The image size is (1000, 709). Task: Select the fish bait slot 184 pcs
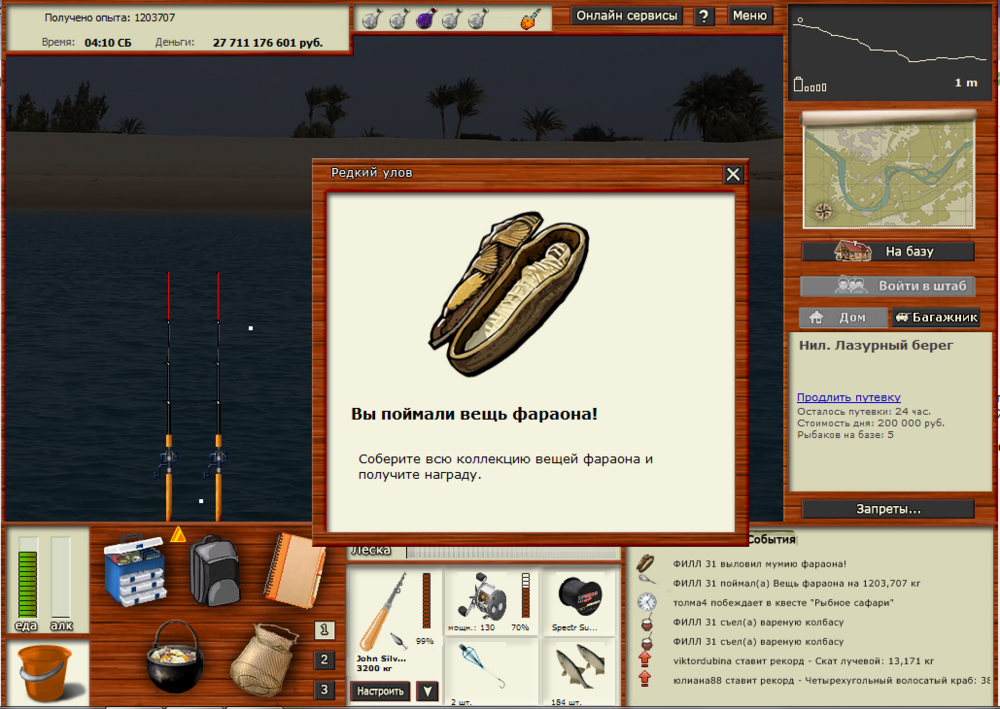pyautogui.click(x=578, y=673)
